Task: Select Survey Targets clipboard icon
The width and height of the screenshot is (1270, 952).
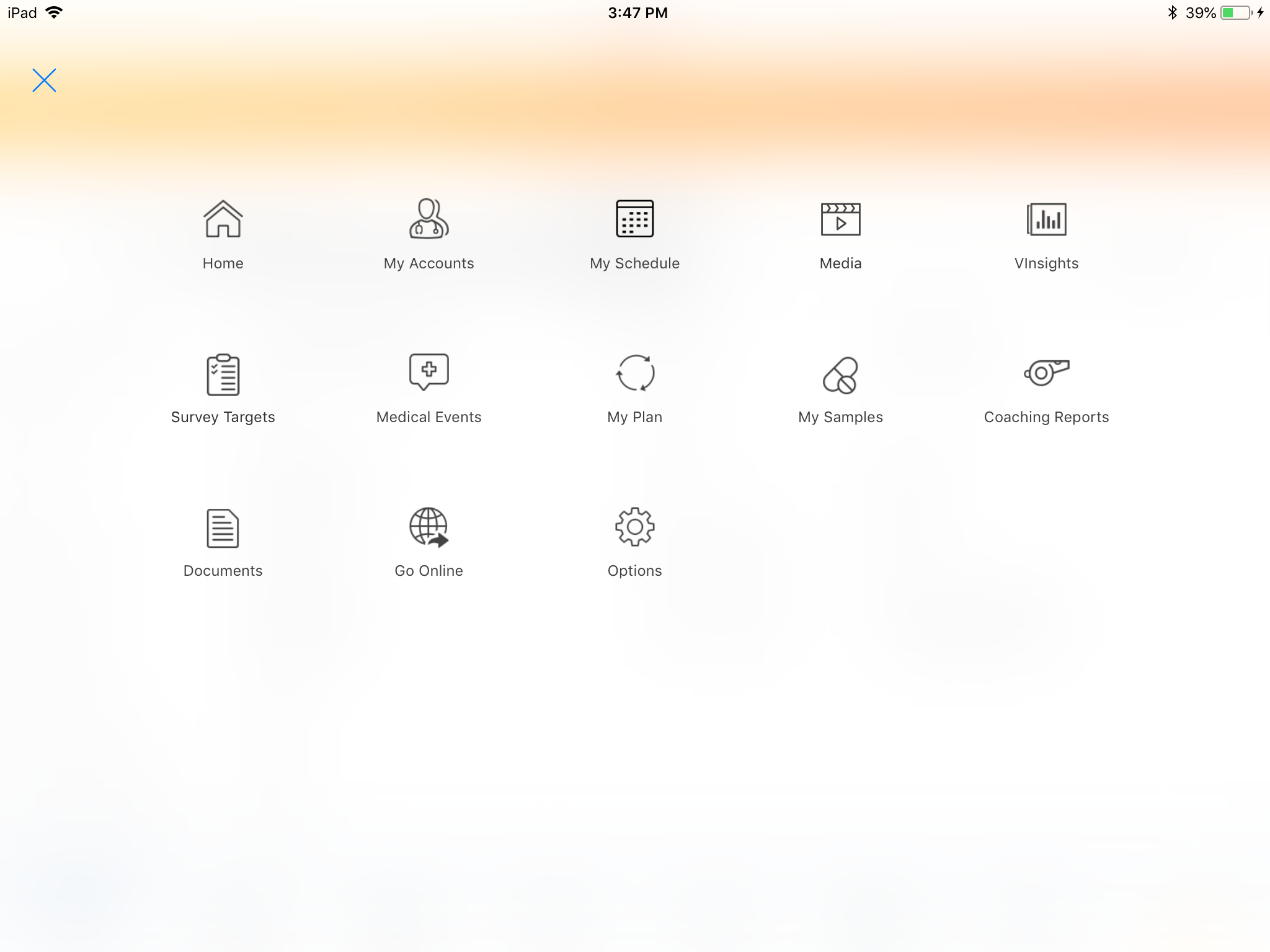Action: 223,374
